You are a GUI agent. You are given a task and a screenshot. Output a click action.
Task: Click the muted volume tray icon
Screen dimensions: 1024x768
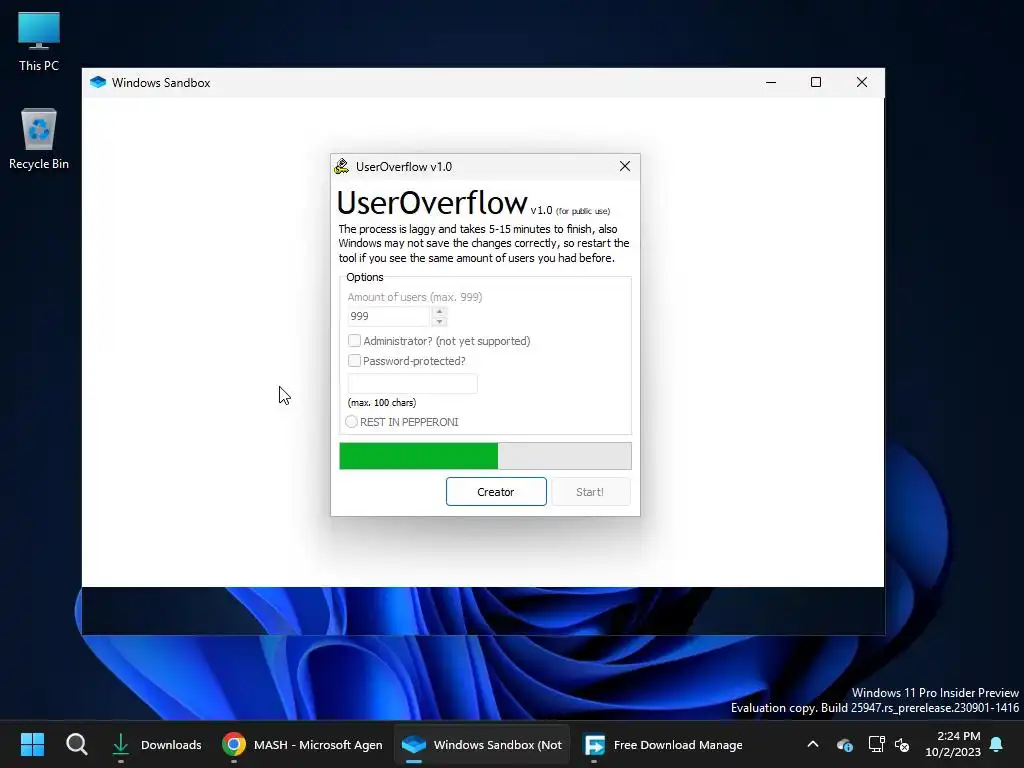pos(902,744)
